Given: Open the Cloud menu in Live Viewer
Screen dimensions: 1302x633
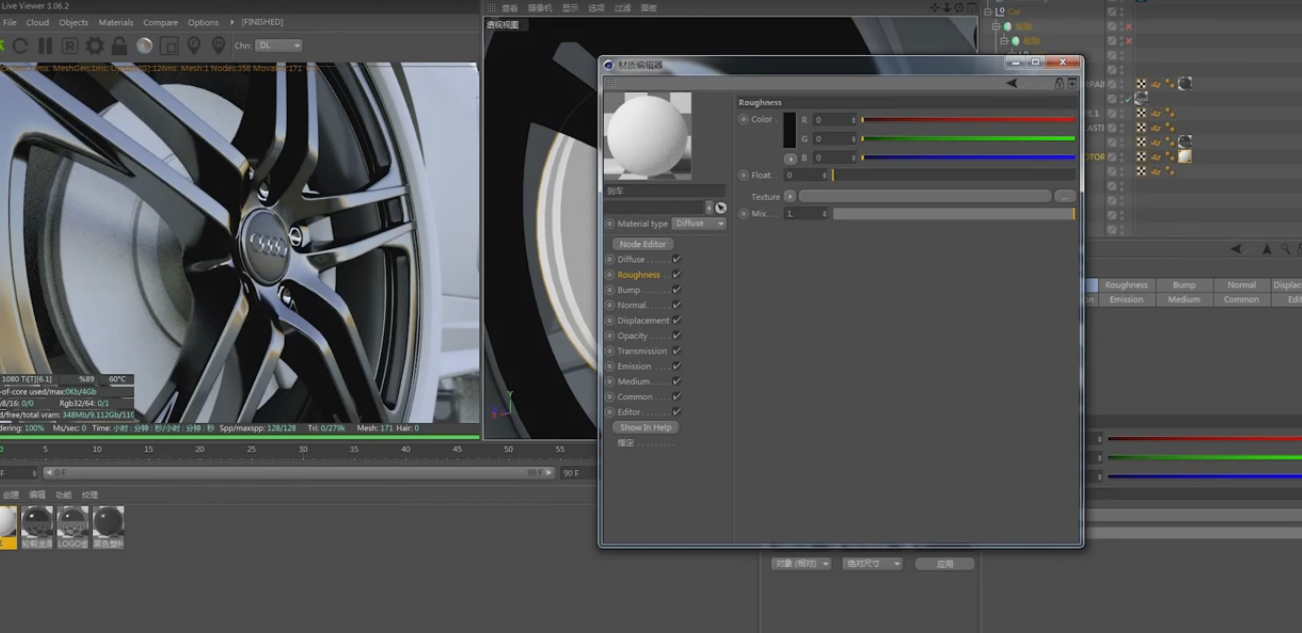Looking at the screenshot, I should (37, 22).
